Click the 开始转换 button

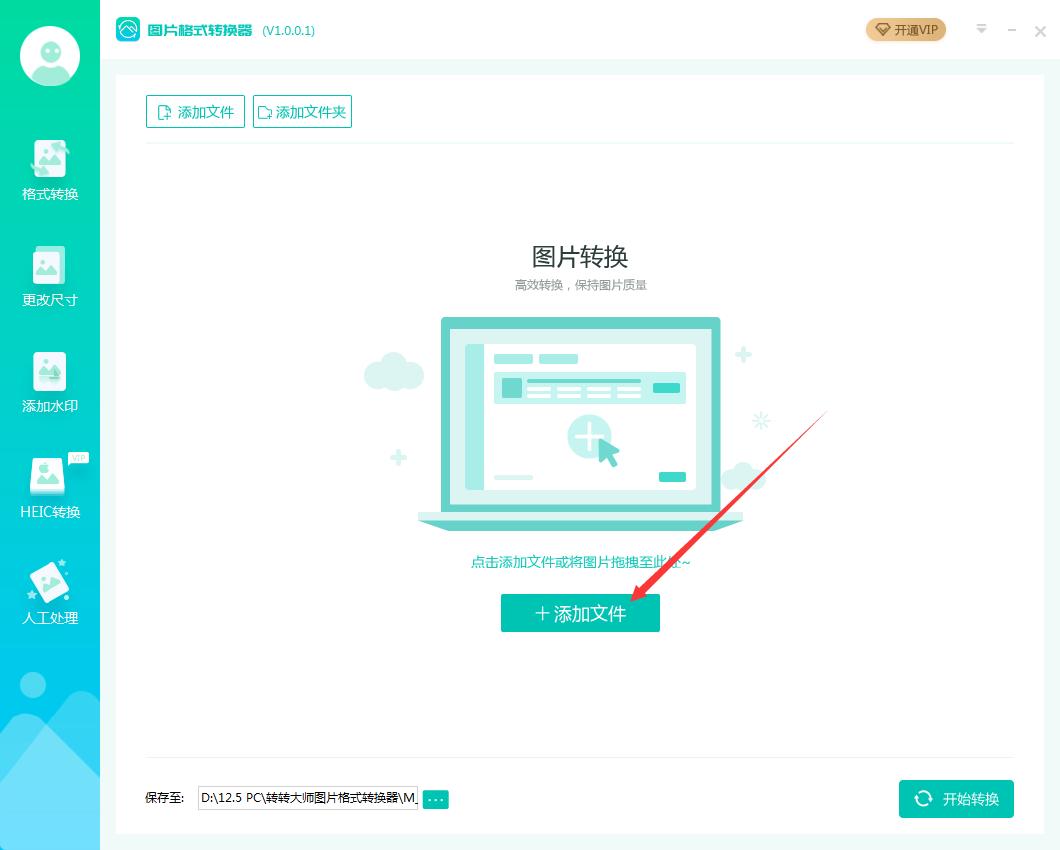956,799
